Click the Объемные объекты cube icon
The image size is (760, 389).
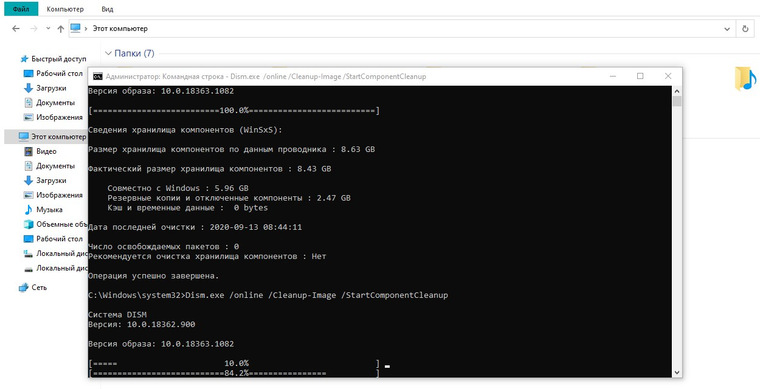28,224
